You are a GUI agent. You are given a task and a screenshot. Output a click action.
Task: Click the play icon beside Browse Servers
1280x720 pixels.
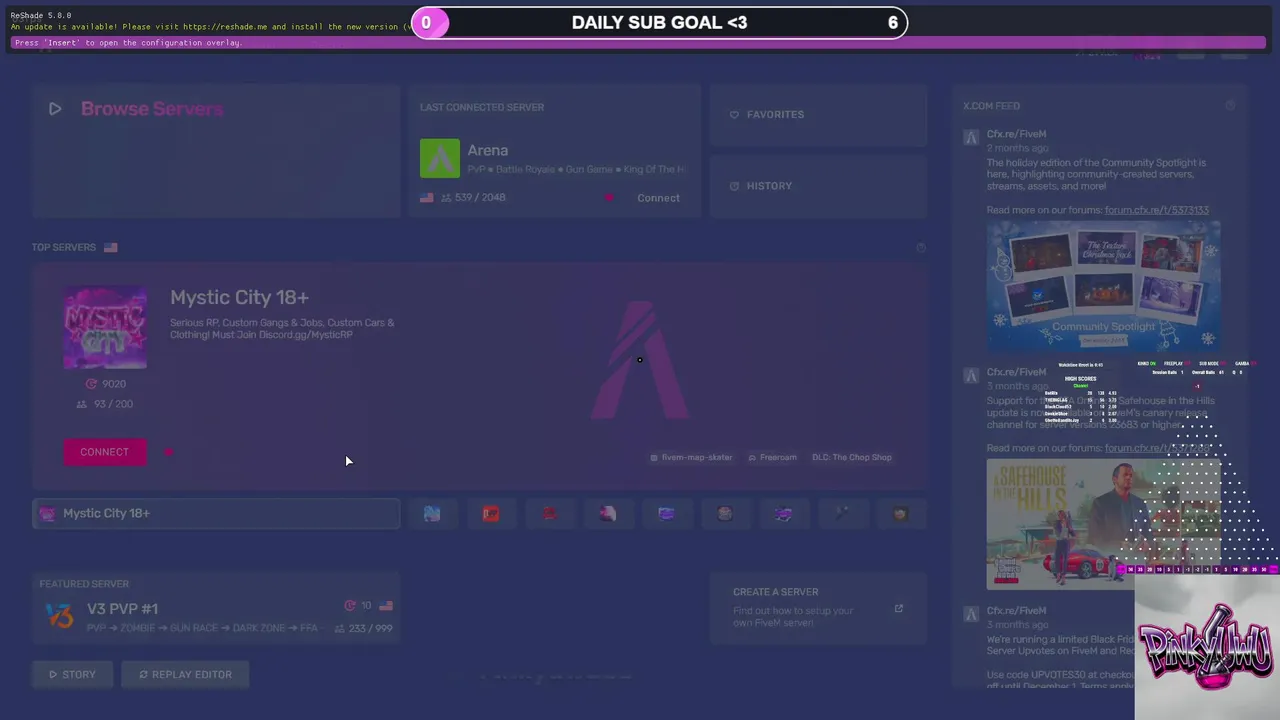click(55, 109)
